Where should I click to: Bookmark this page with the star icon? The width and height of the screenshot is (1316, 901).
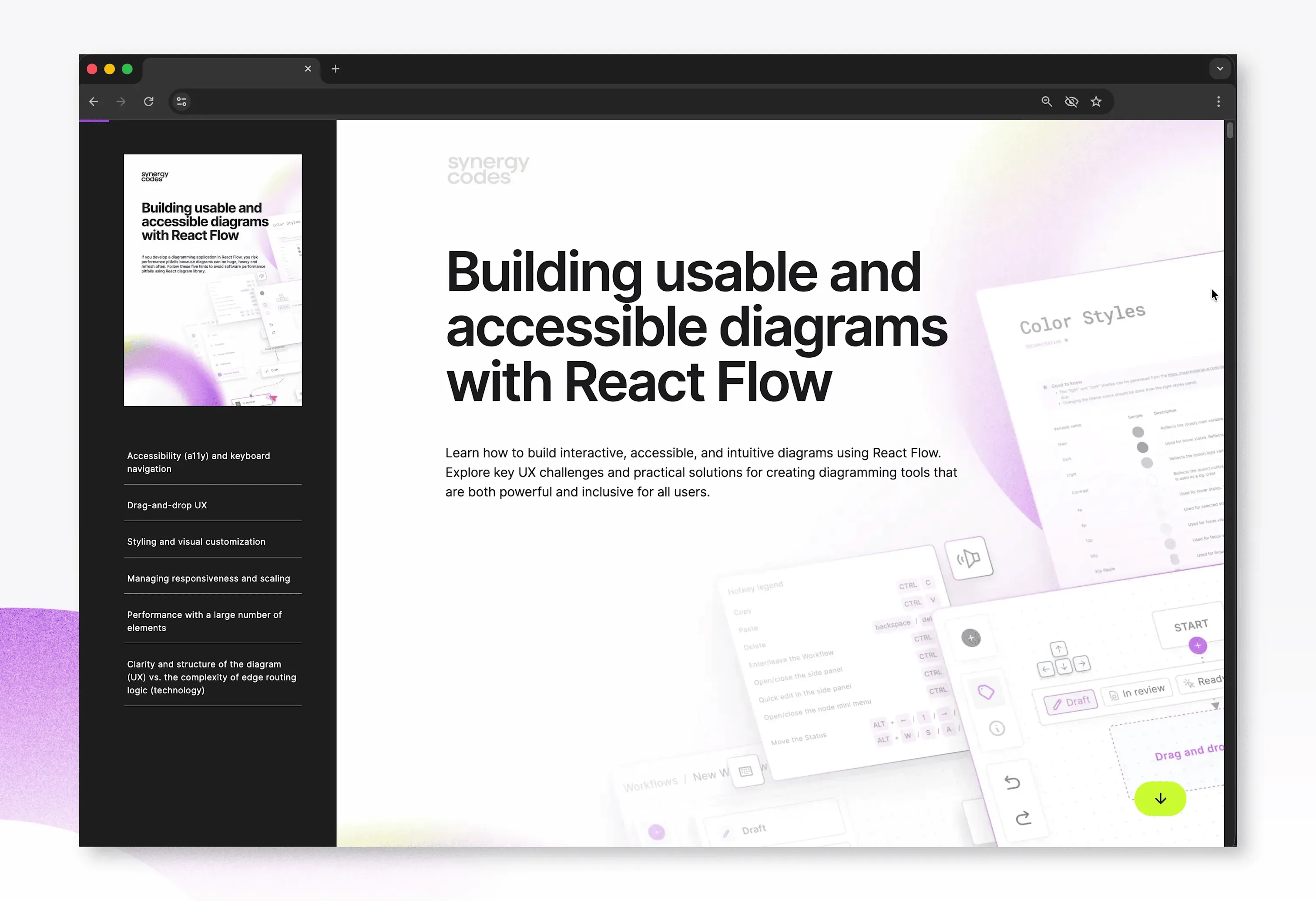(x=1096, y=101)
